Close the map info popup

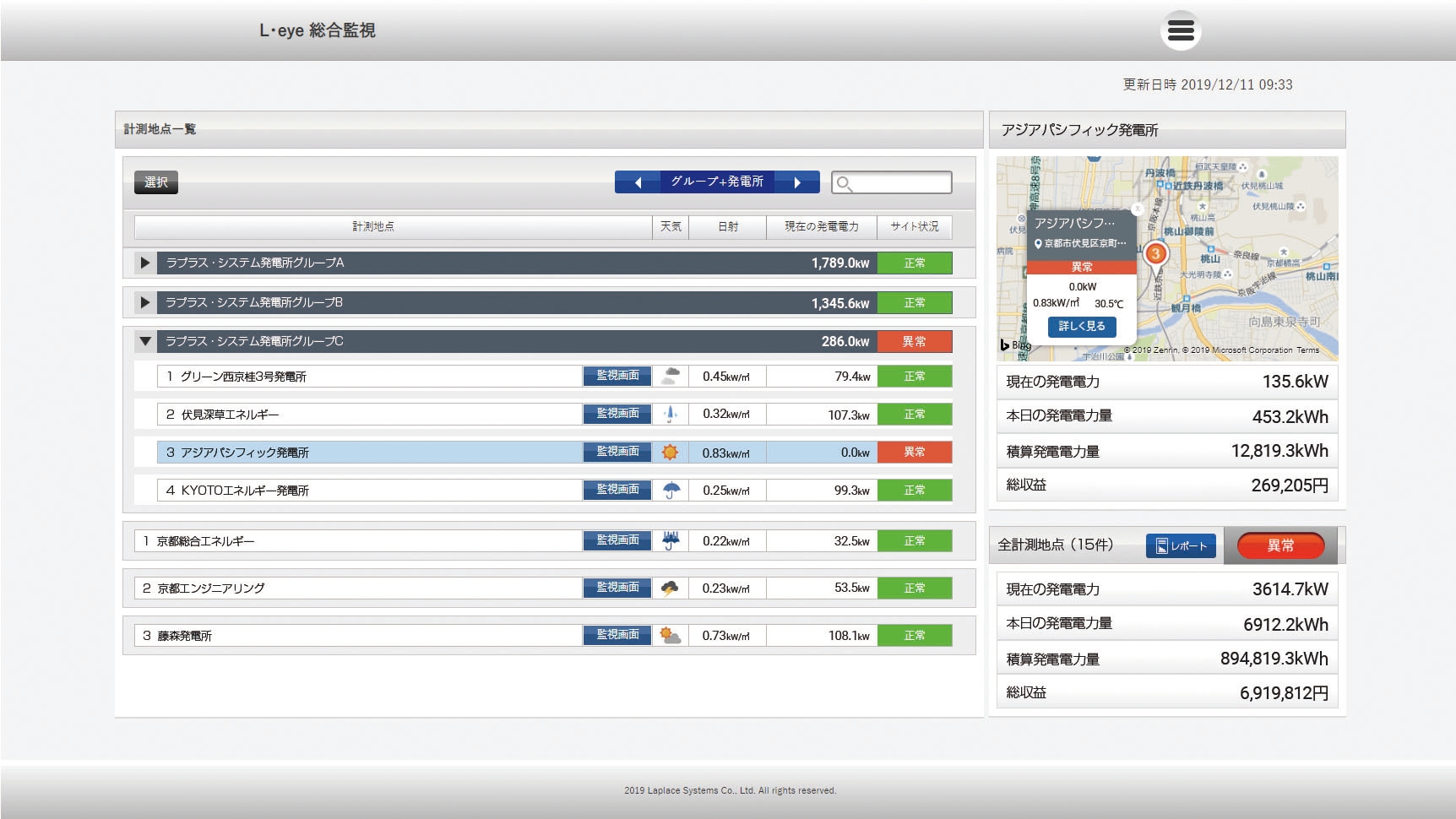[1137, 209]
